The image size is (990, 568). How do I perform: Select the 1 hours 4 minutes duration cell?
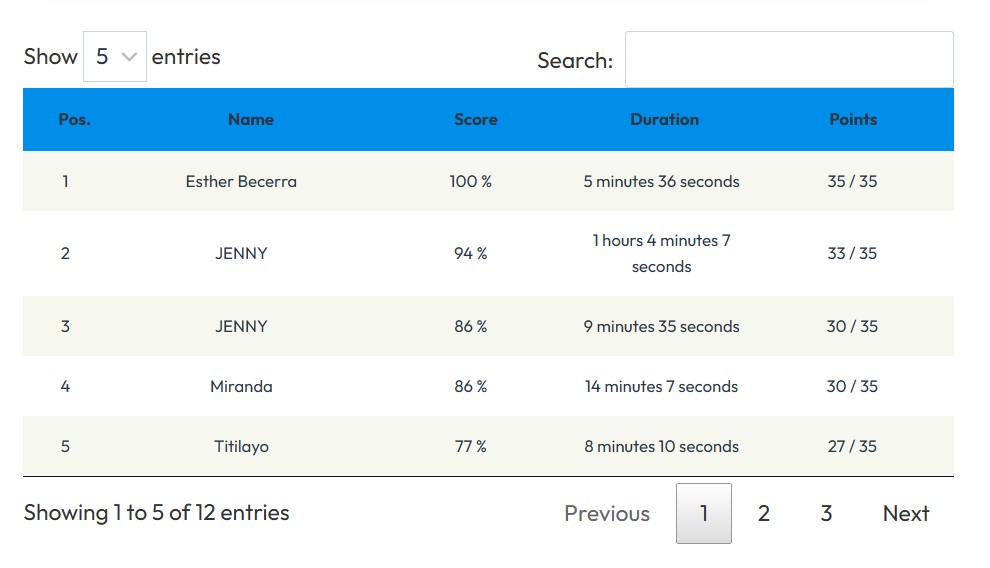pos(661,253)
